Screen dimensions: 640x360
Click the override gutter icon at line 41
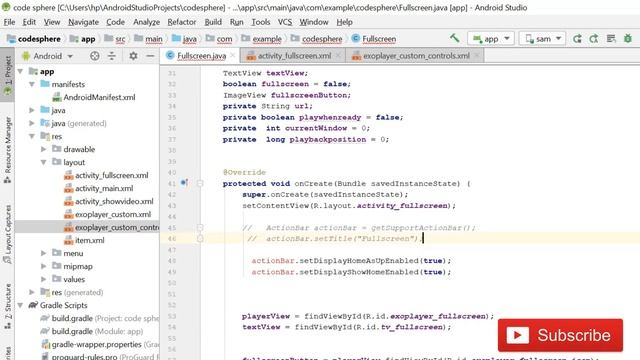coord(184,183)
